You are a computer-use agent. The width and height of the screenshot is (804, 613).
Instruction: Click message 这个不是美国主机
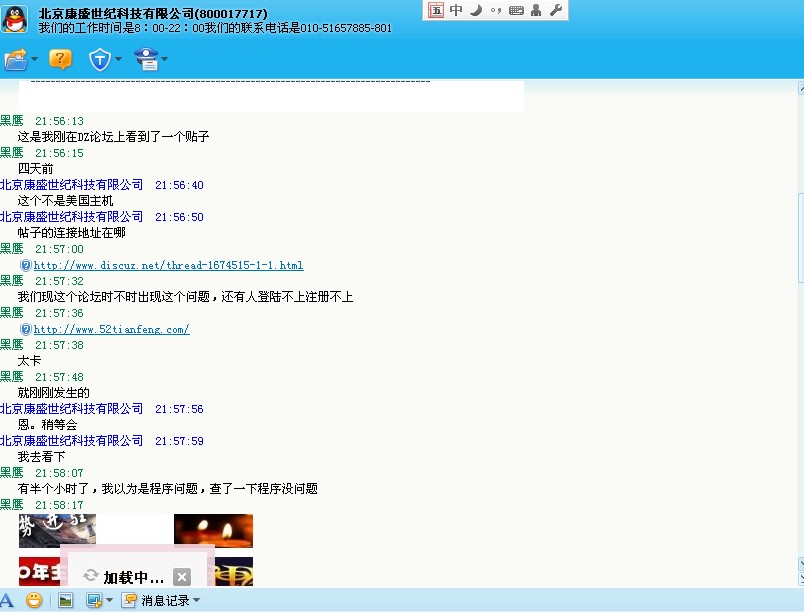pyautogui.click(x=66, y=201)
